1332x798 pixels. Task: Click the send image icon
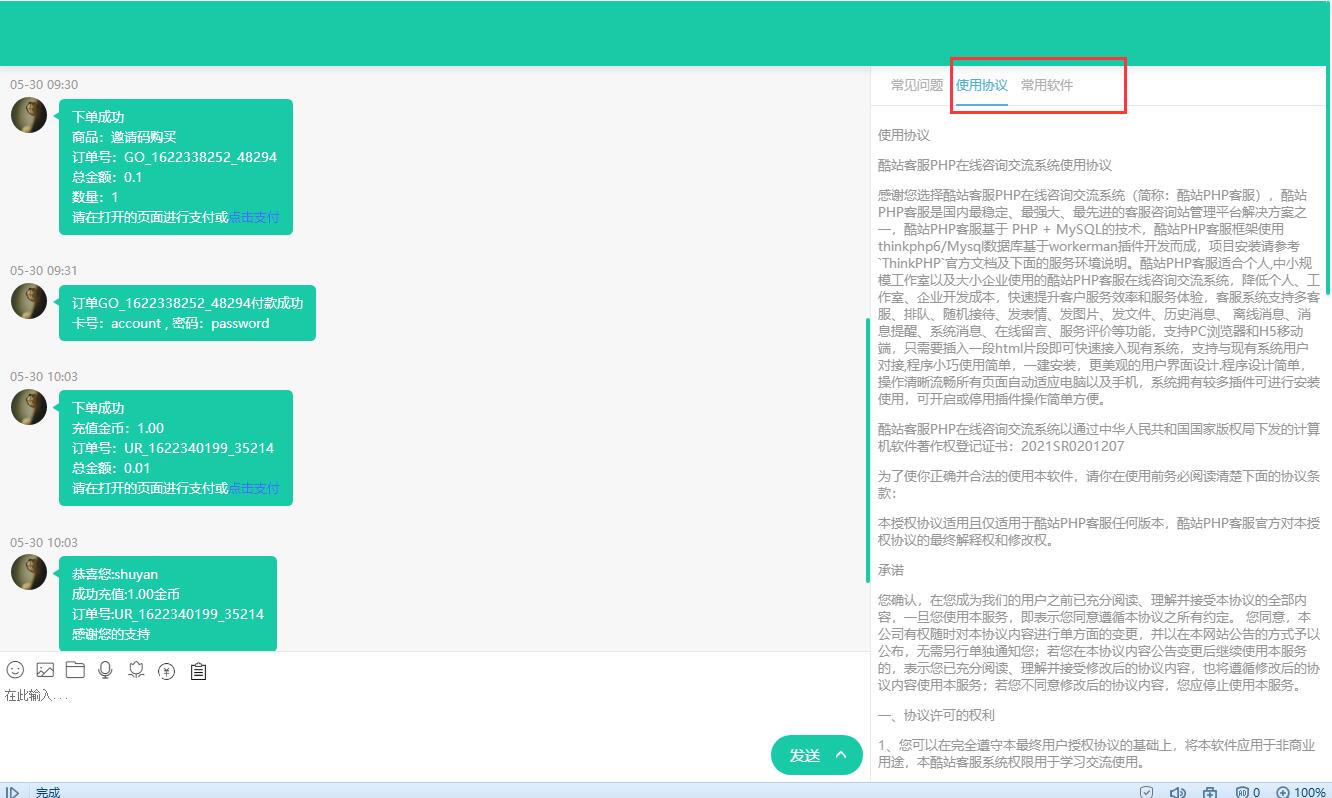click(x=45, y=670)
